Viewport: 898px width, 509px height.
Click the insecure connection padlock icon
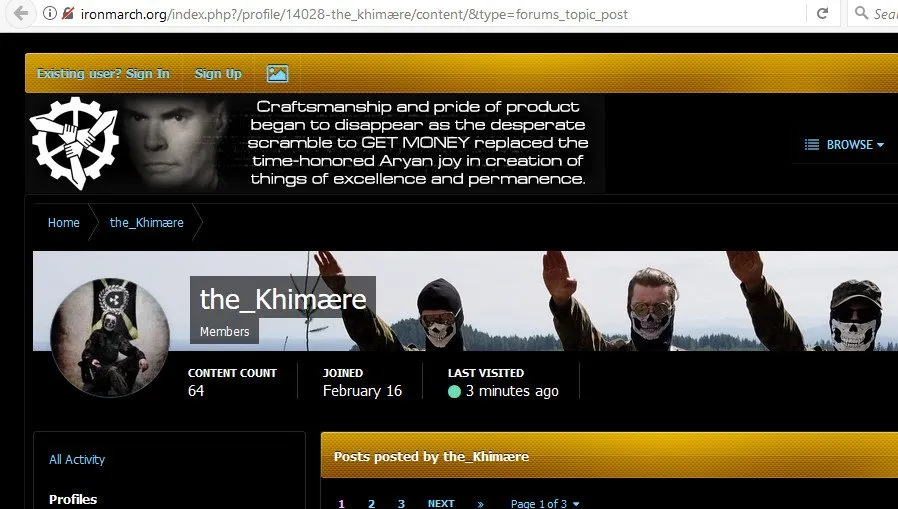(x=68, y=13)
